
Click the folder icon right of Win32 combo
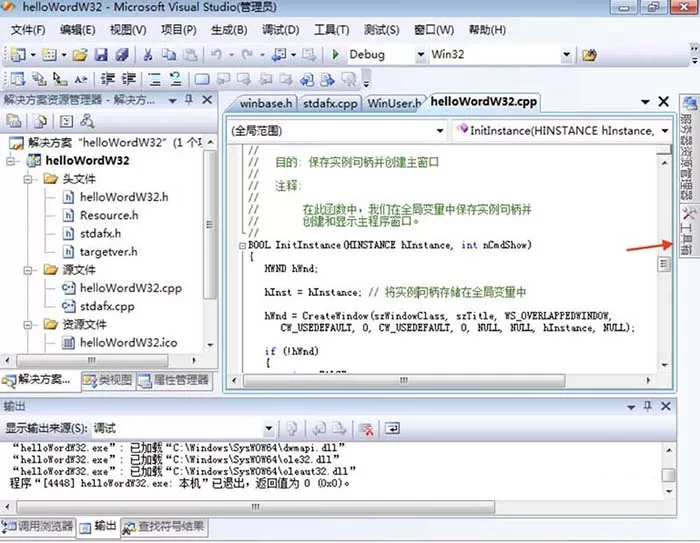point(589,55)
